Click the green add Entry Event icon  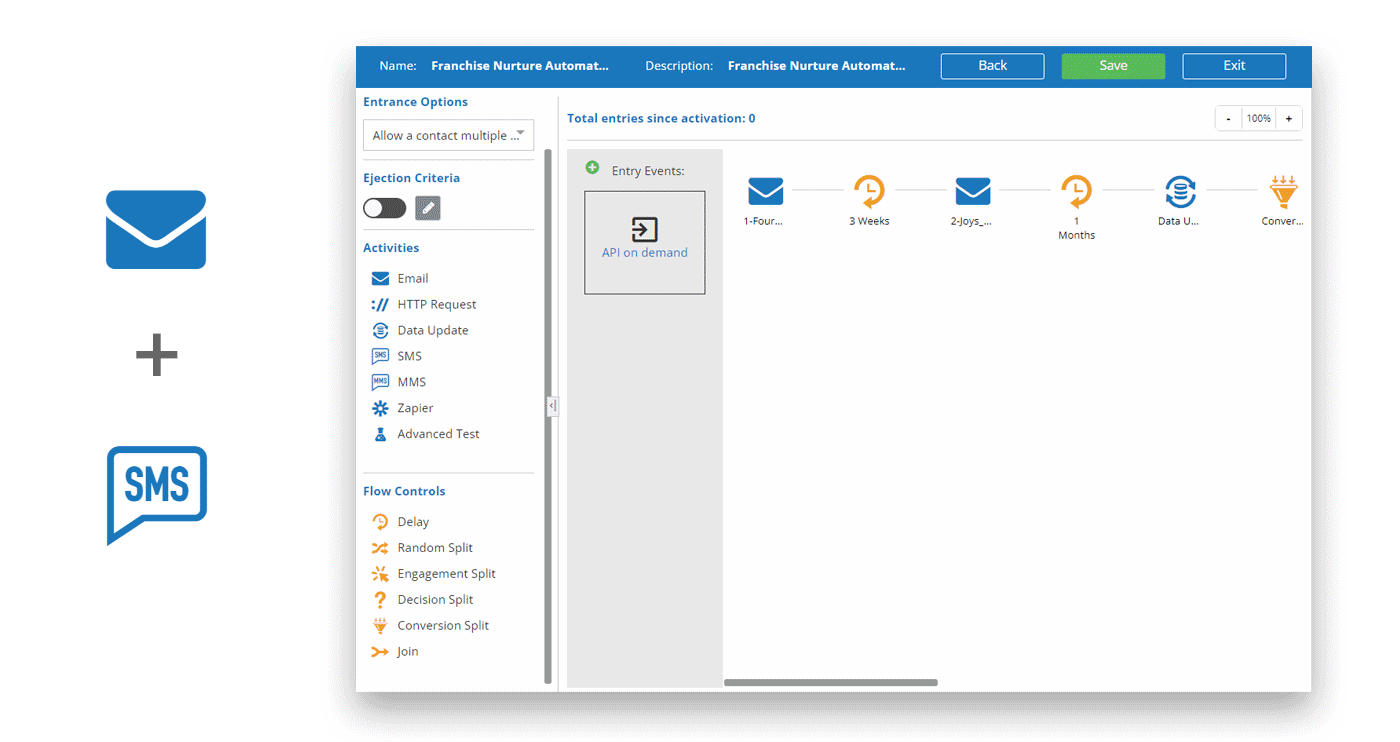(x=592, y=168)
